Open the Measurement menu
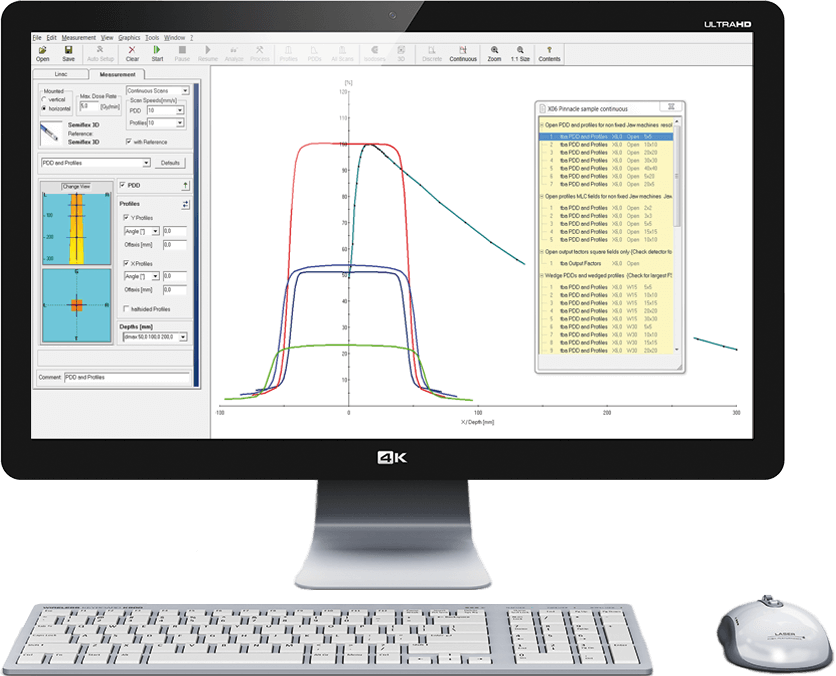 78,37
